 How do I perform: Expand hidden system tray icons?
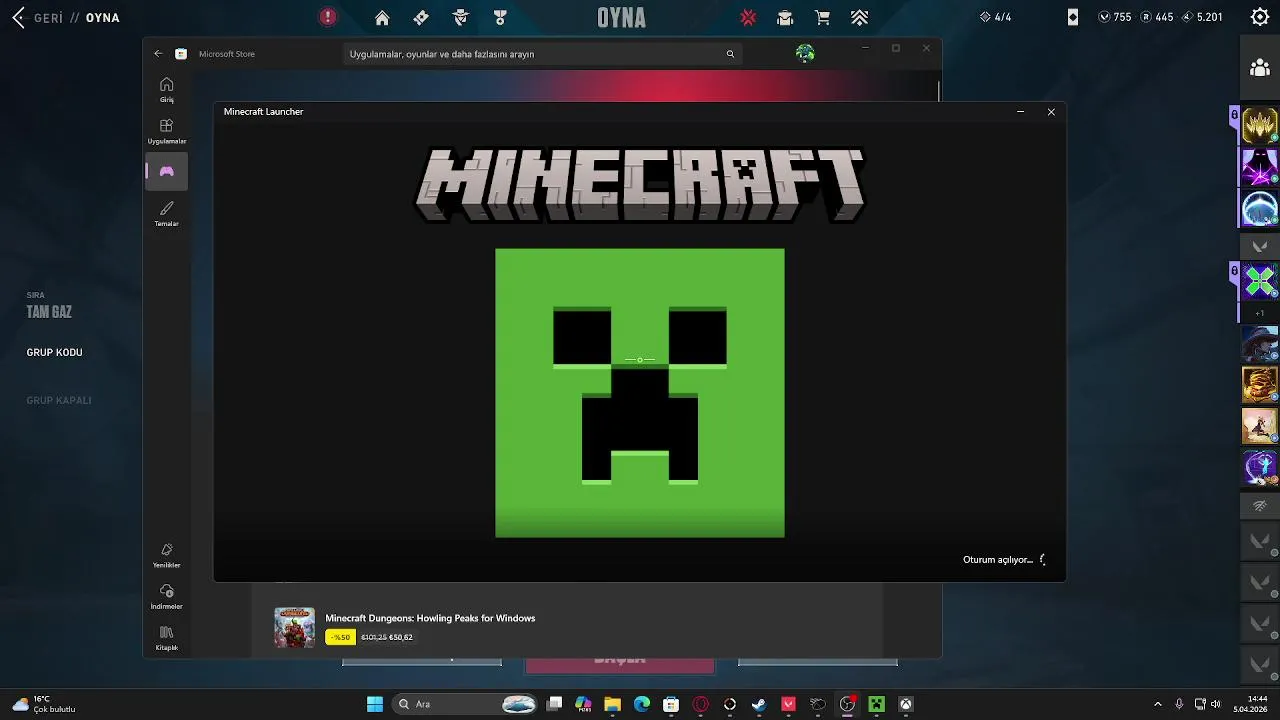(x=1158, y=704)
